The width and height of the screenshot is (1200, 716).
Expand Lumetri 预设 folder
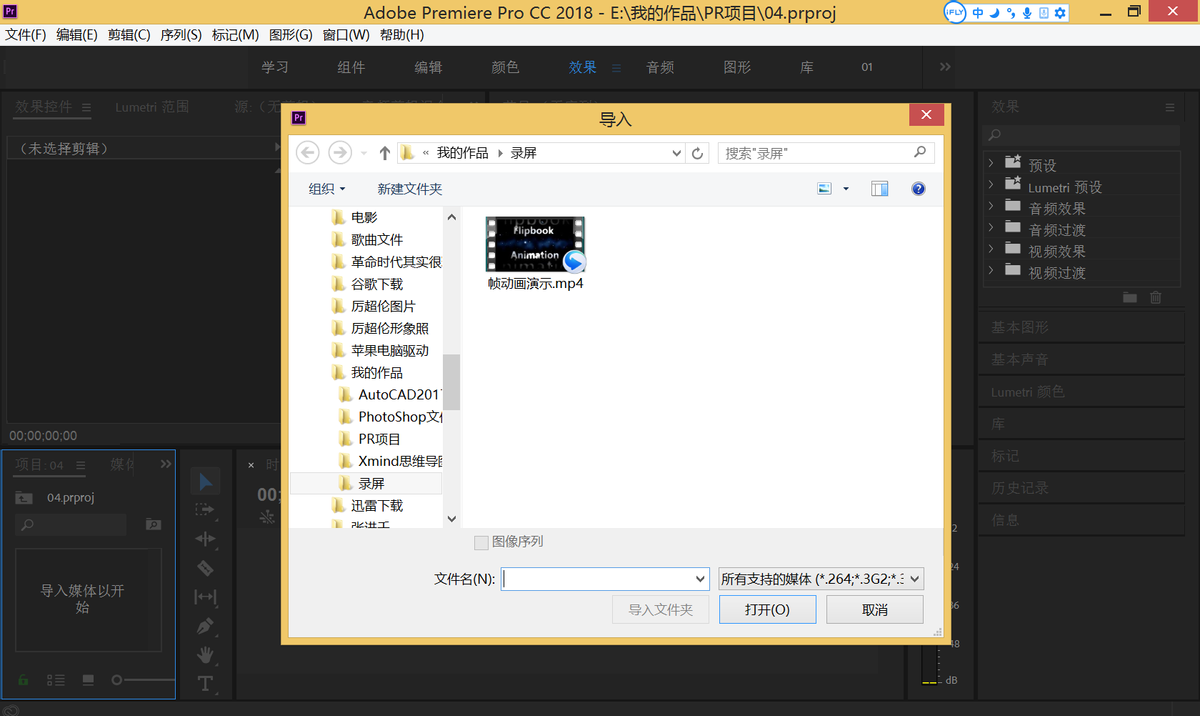pyautogui.click(x=990, y=185)
